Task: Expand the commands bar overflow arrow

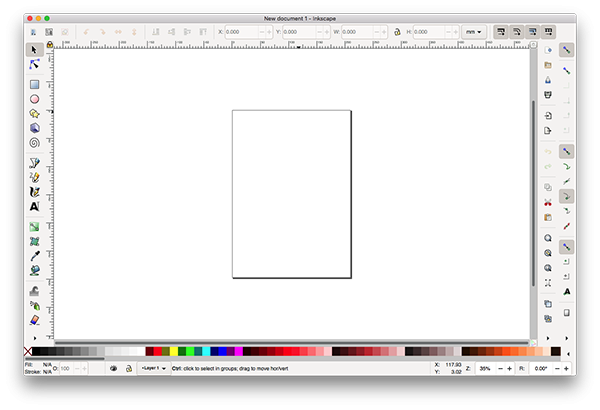Action: click(x=548, y=338)
